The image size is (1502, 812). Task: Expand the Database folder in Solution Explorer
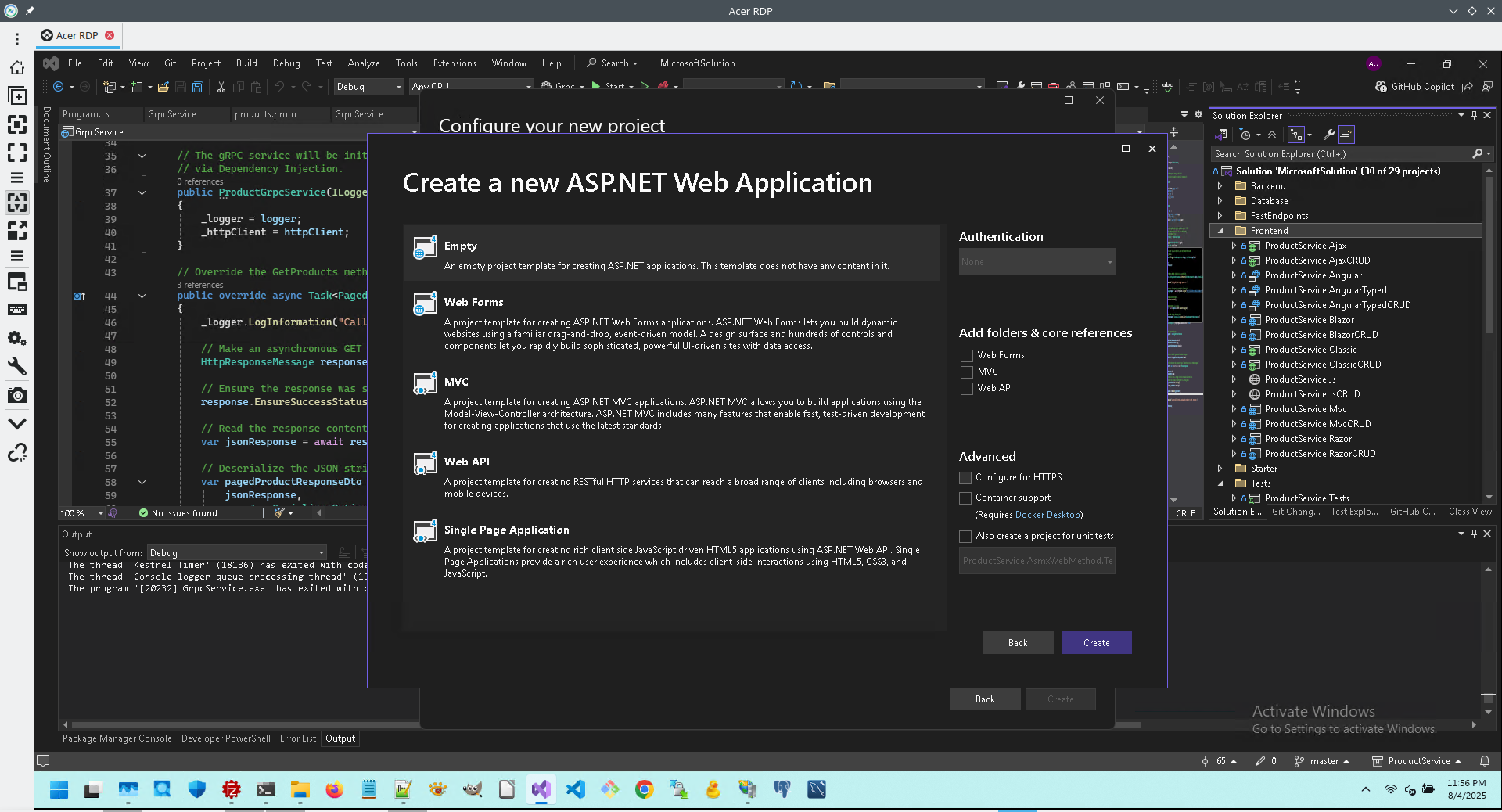(1220, 201)
